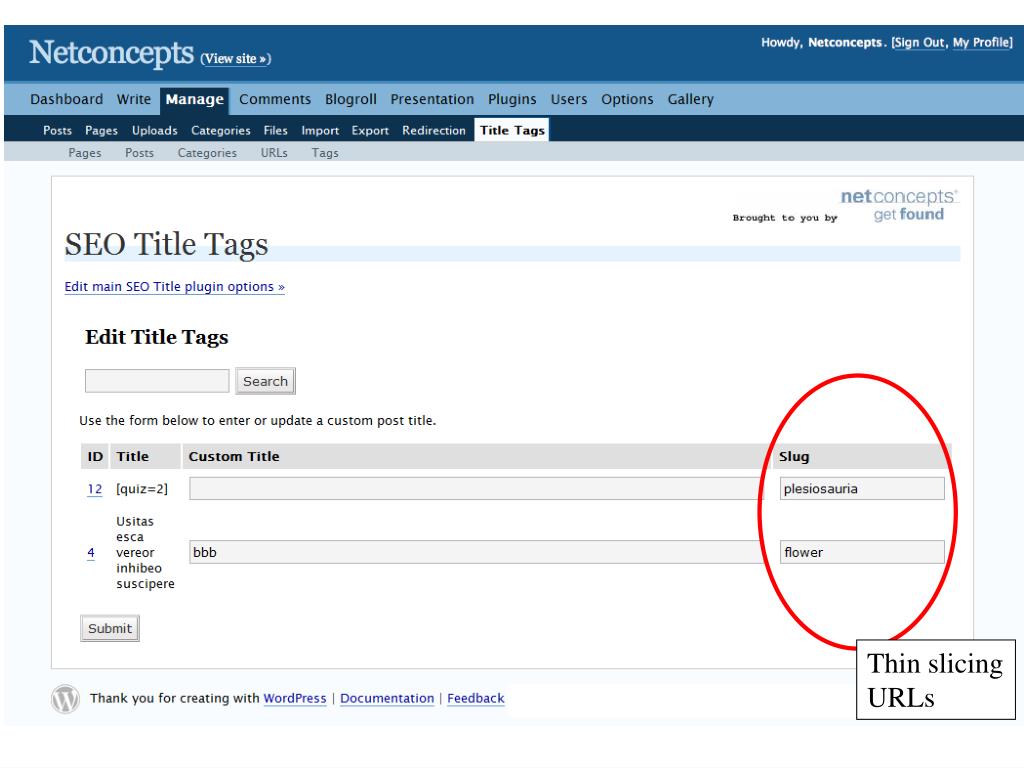Click the Netconcepts site title
Image resolution: width=1024 pixels, height=768 pixels.
click(112, 53)
